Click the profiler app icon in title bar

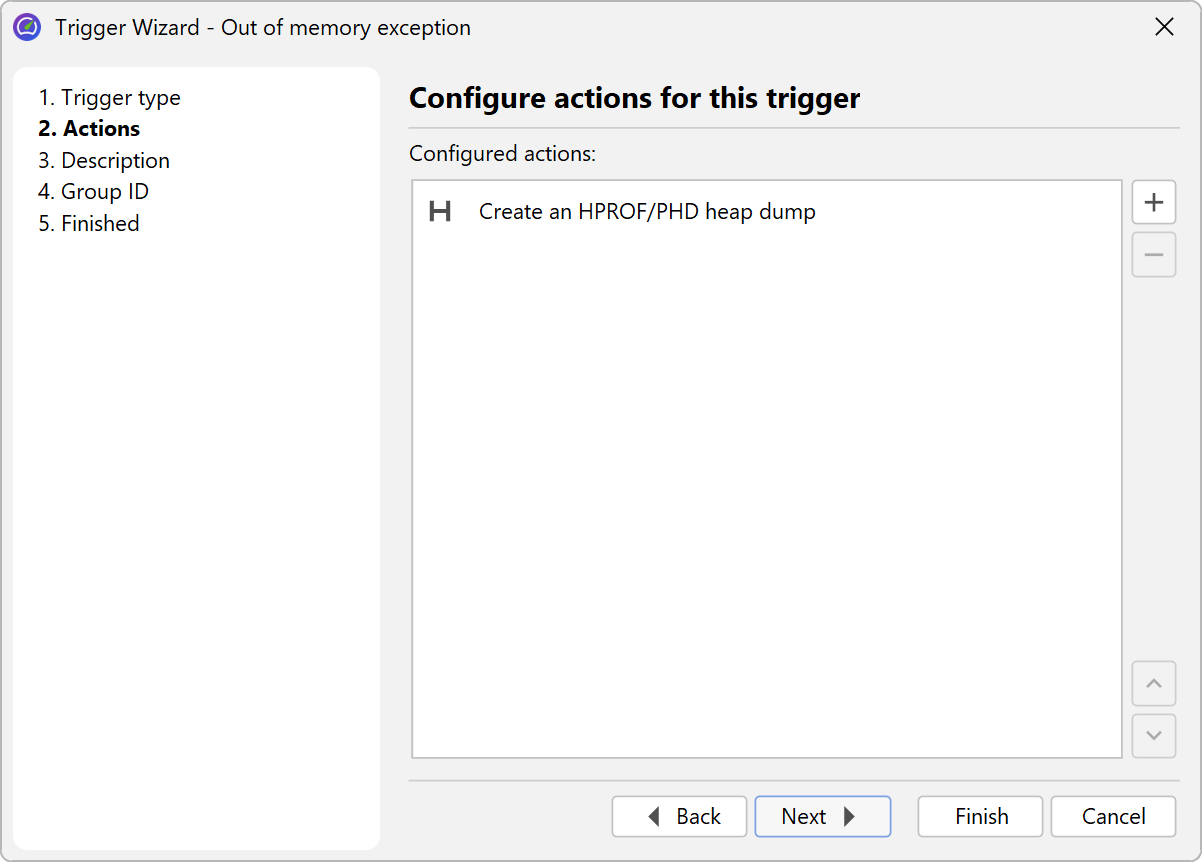27,28
